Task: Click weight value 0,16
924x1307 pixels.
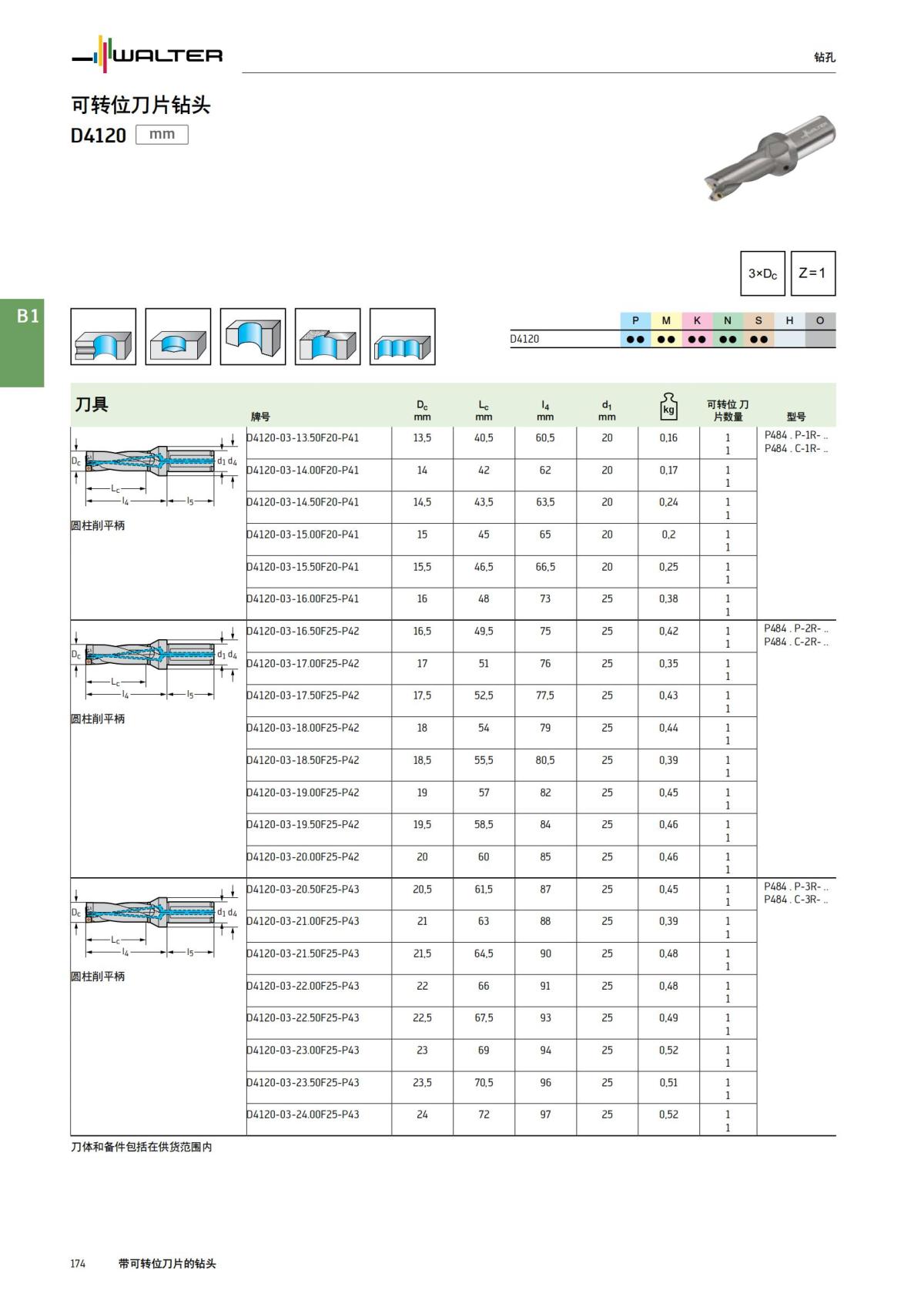Action: (668, 437)
